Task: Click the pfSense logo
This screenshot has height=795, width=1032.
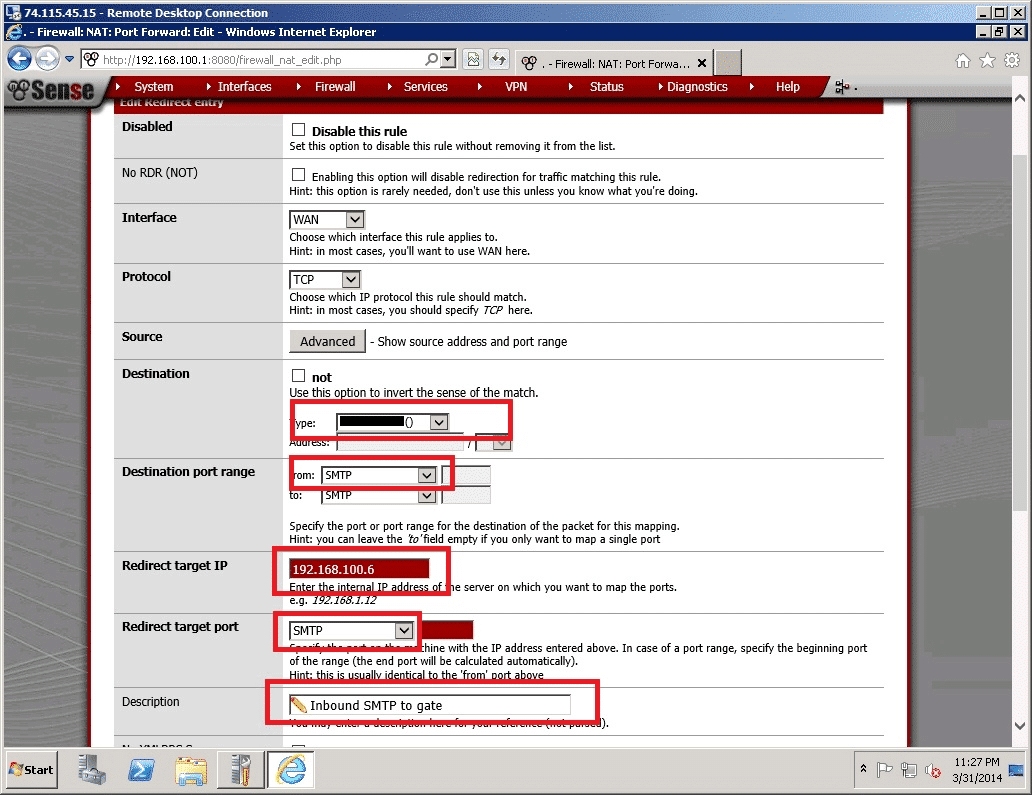Action: click(50, 90)
